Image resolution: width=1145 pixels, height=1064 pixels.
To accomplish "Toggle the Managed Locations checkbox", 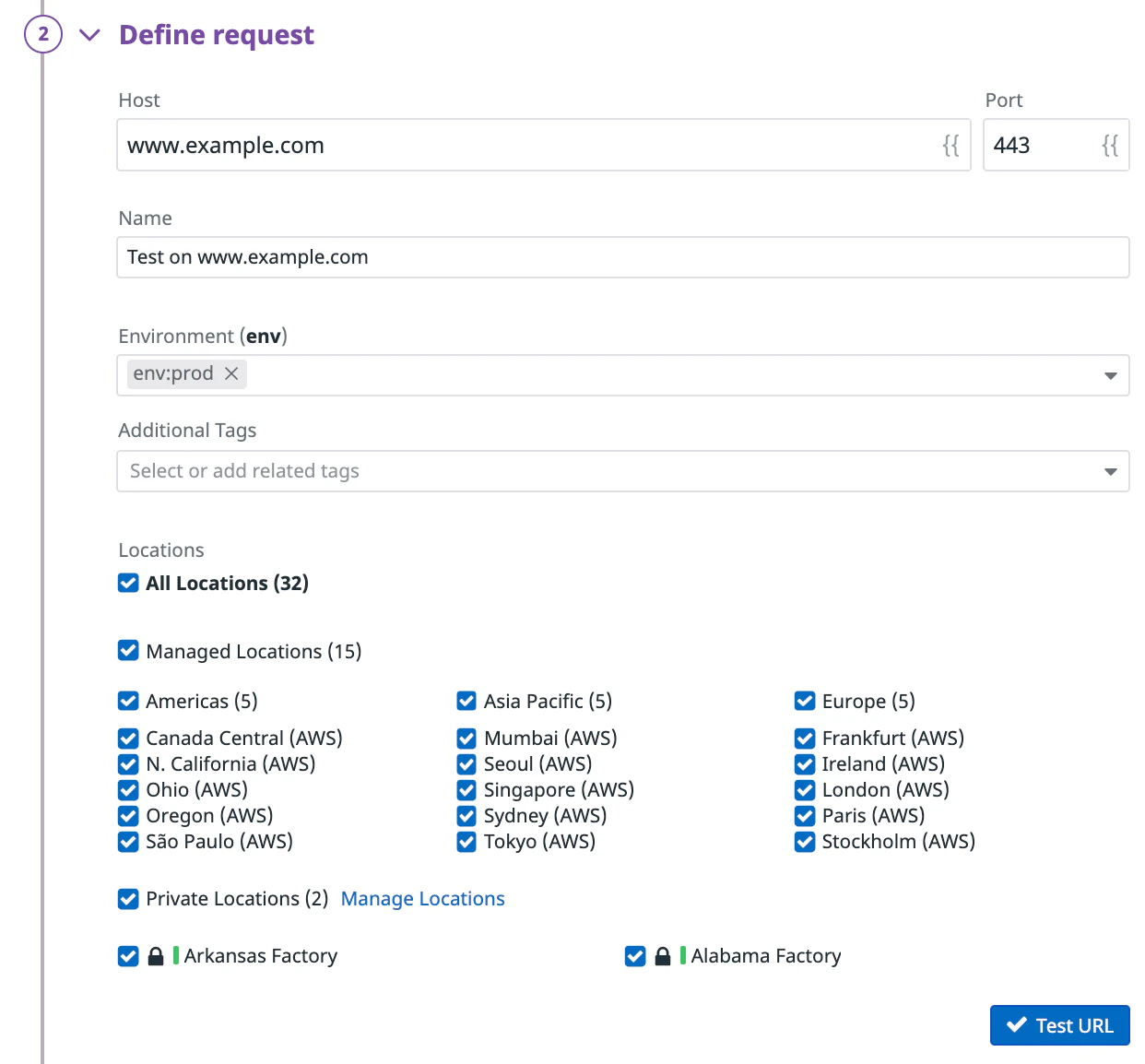I will [x=128, y=651].
